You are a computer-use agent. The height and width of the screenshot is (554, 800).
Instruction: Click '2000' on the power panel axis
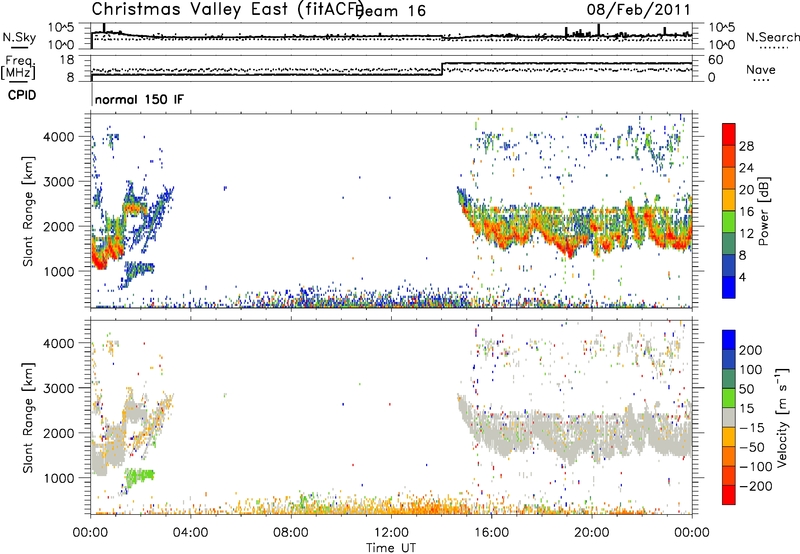coord(59,226)
